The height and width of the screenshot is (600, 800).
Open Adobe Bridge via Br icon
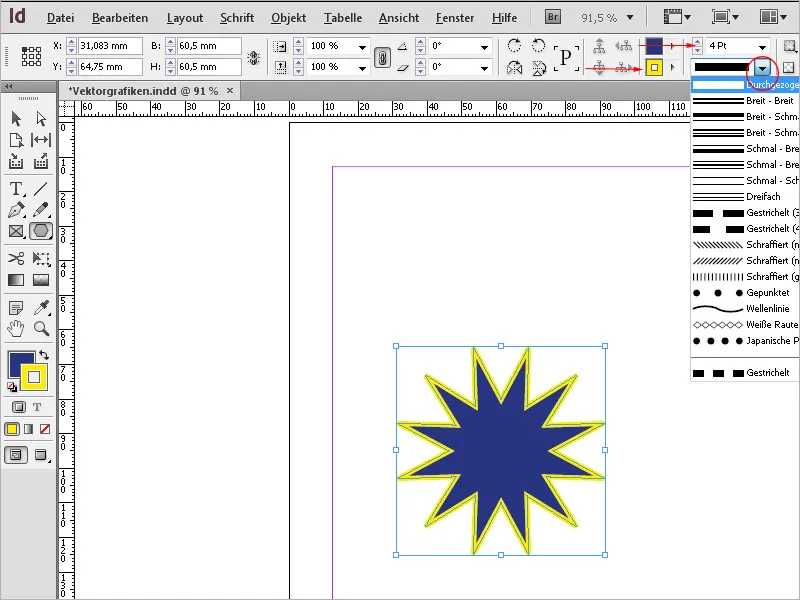click(553, 17)
